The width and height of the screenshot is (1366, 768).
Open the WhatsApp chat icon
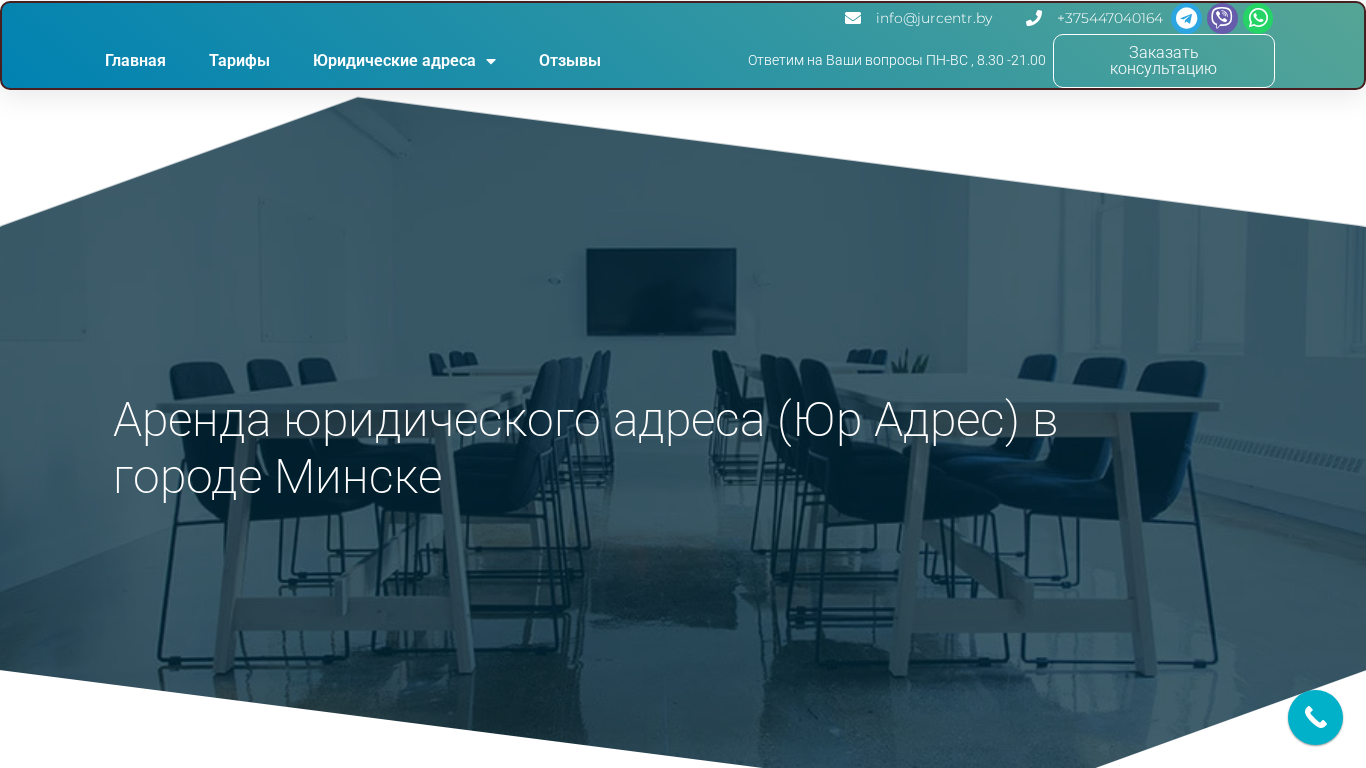point(1258,18)
